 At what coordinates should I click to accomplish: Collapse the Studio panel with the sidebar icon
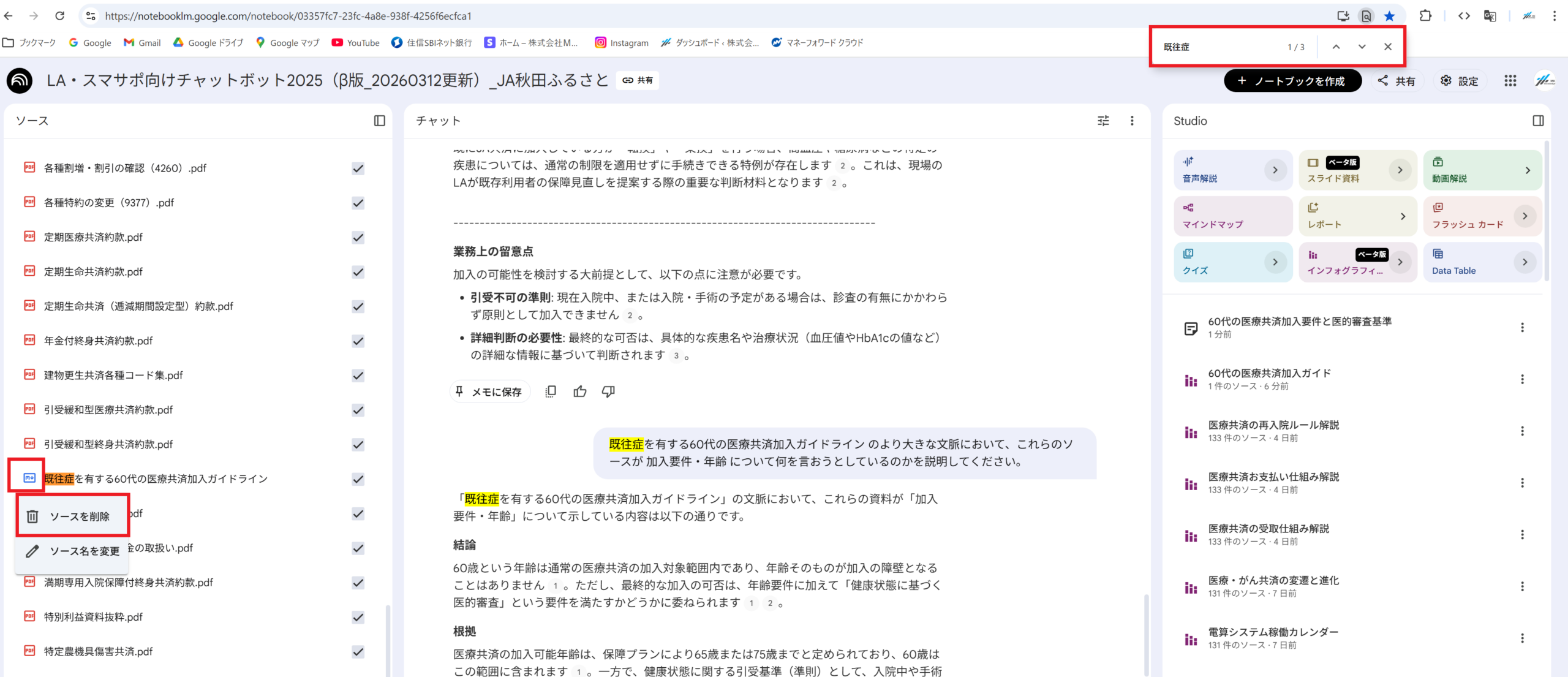[x=1537, y=121]
